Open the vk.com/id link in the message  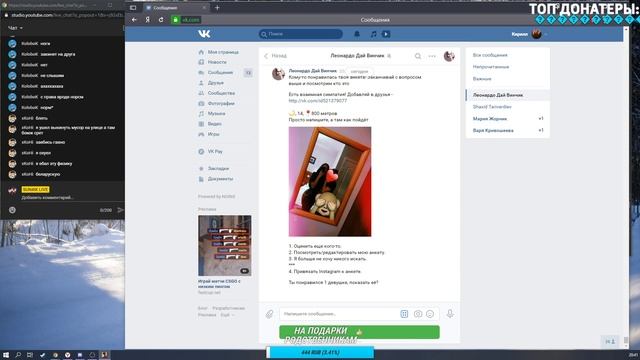tap(318, 100)
